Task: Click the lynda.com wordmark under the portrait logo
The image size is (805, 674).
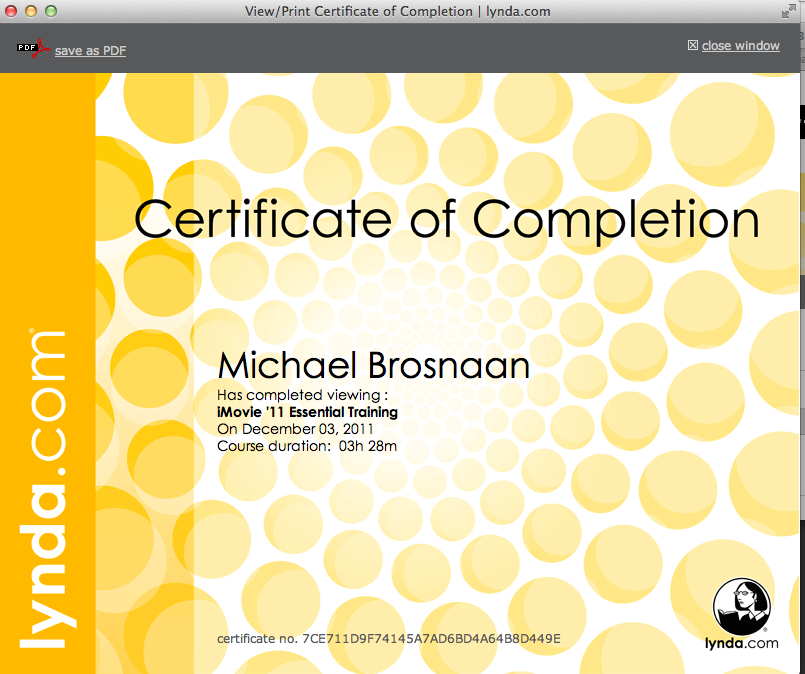Action: pyautogui.click(x=741, y=644)
